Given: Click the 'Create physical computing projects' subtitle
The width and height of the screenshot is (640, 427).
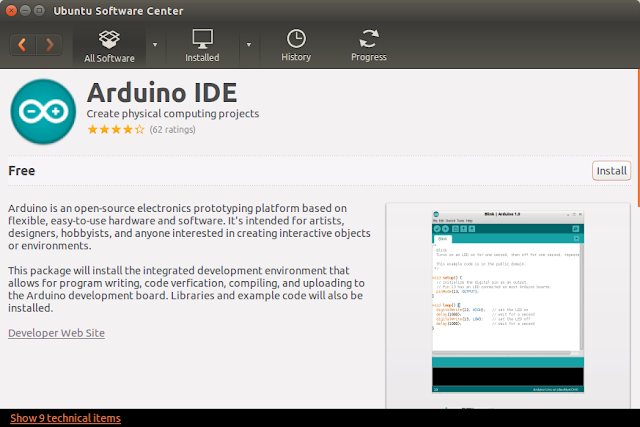Looking at the screenshot, I should (x=173, y=113).
